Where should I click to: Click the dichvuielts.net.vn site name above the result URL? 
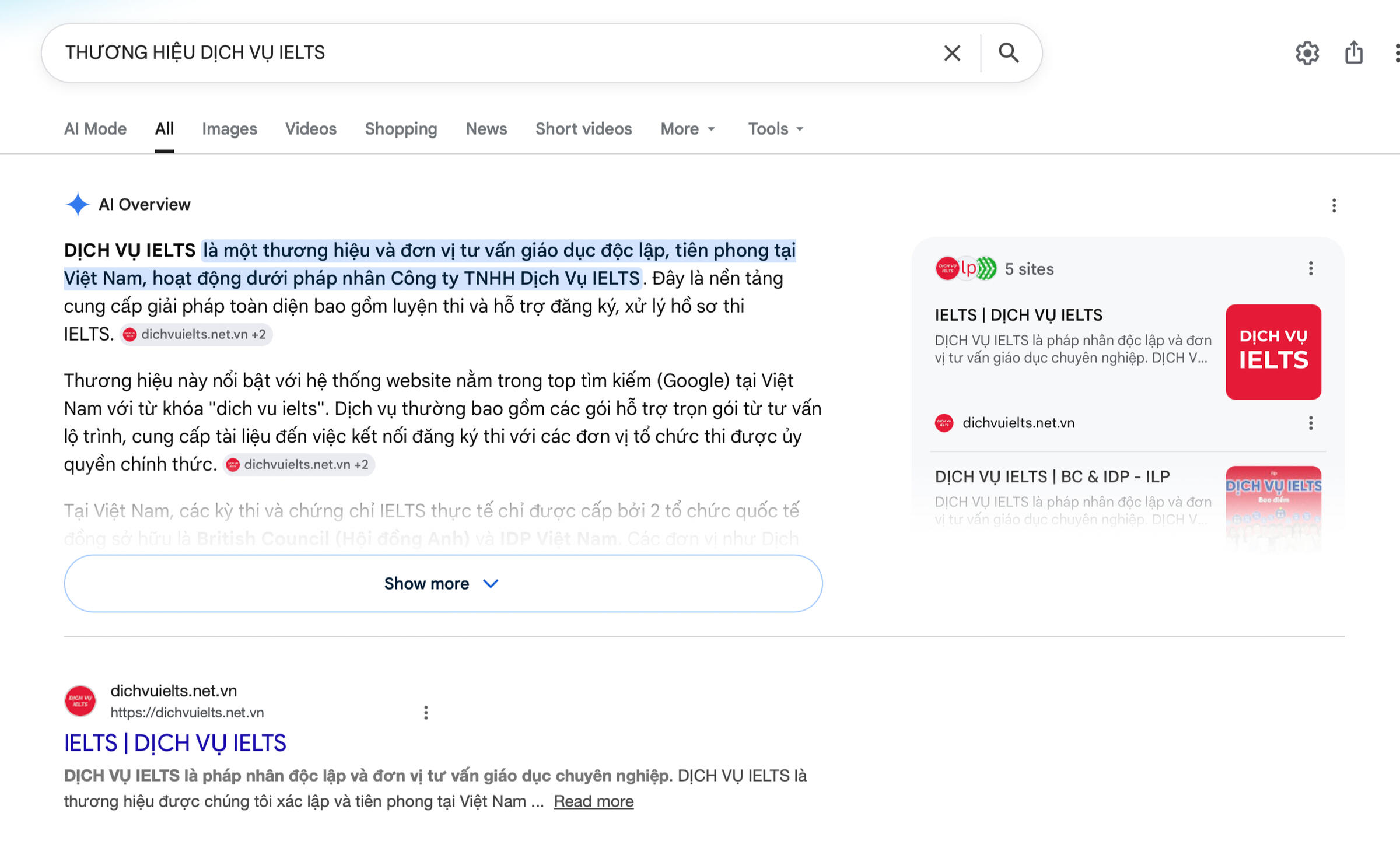[174, 691]
